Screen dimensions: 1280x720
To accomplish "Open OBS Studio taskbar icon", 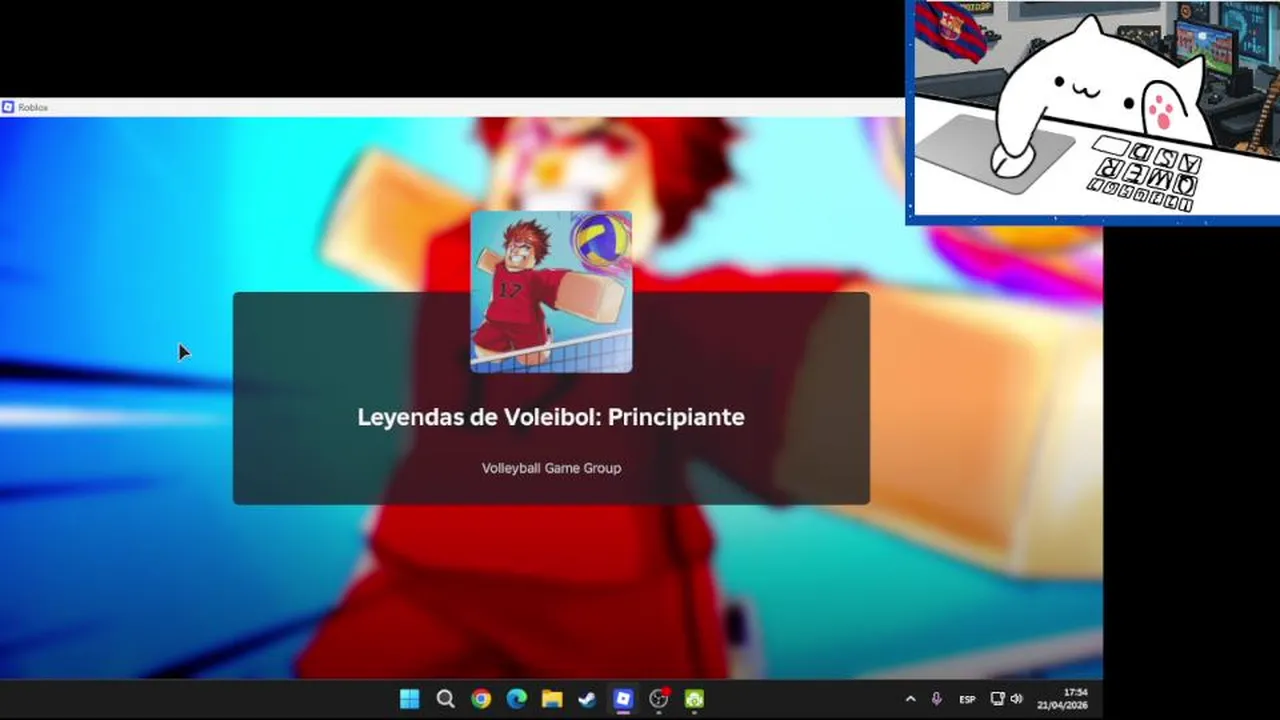I will coord(658,699).
